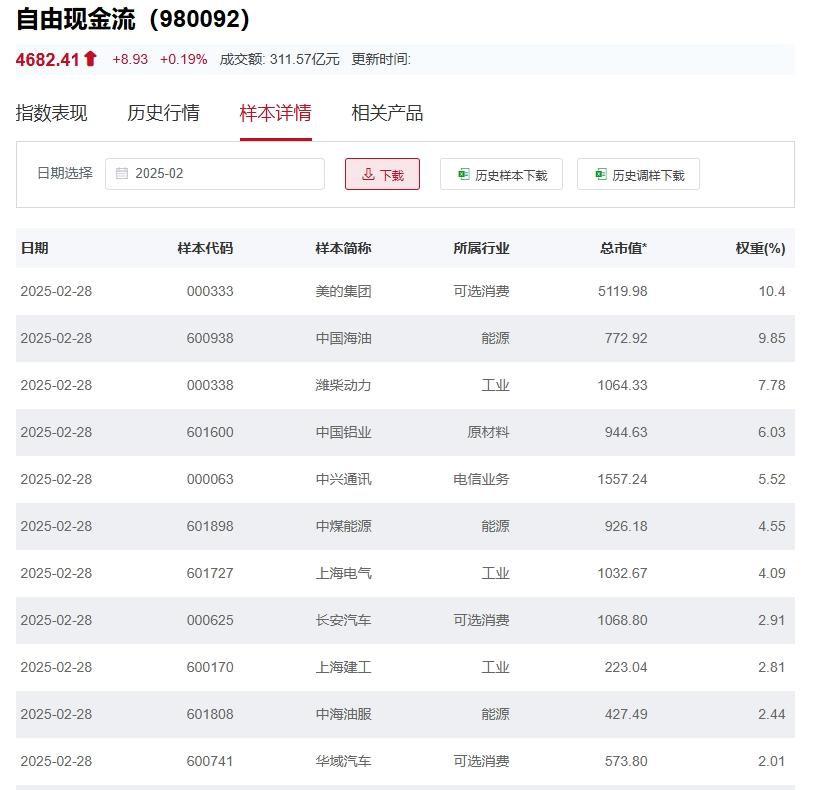Click the 日期 column header
The height and width of the screenshot is (790, 820).
tap(35, 248)
